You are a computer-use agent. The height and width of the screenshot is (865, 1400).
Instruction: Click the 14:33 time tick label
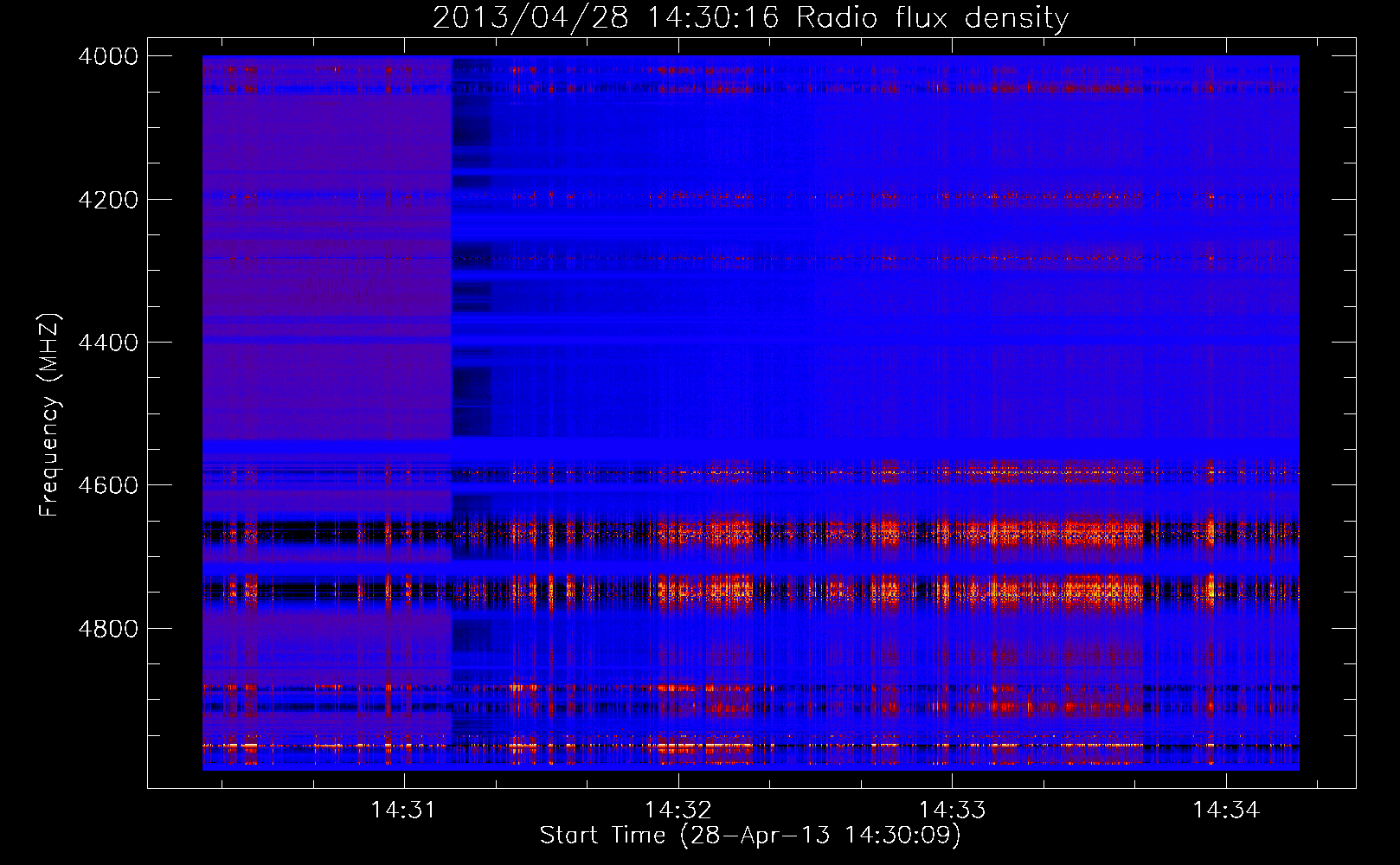952,811
